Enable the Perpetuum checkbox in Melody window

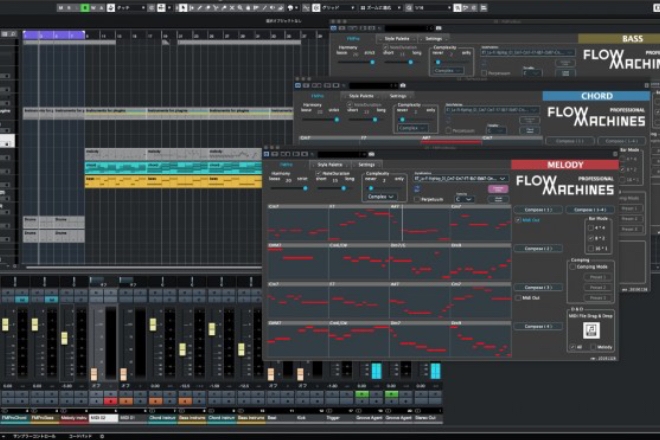[x=419, y=199]
